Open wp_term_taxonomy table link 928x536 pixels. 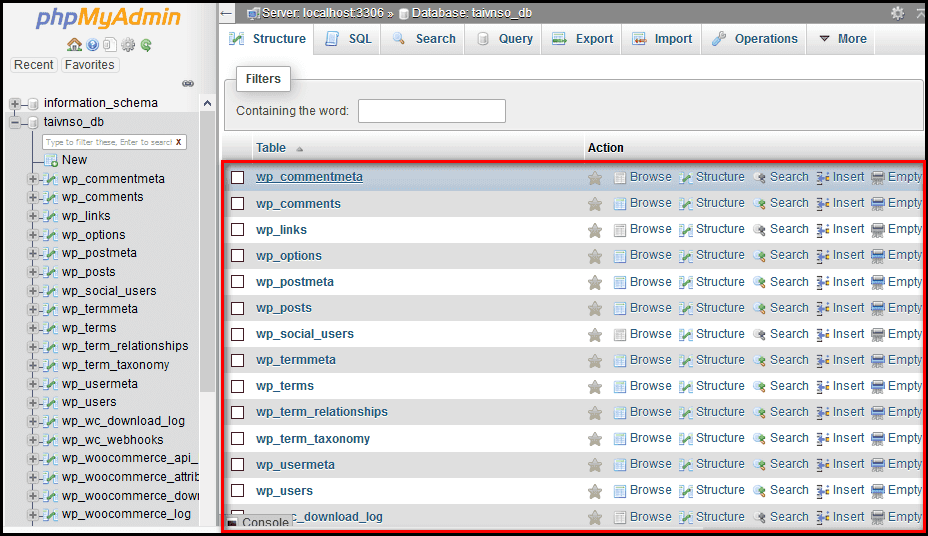(312, 438)
